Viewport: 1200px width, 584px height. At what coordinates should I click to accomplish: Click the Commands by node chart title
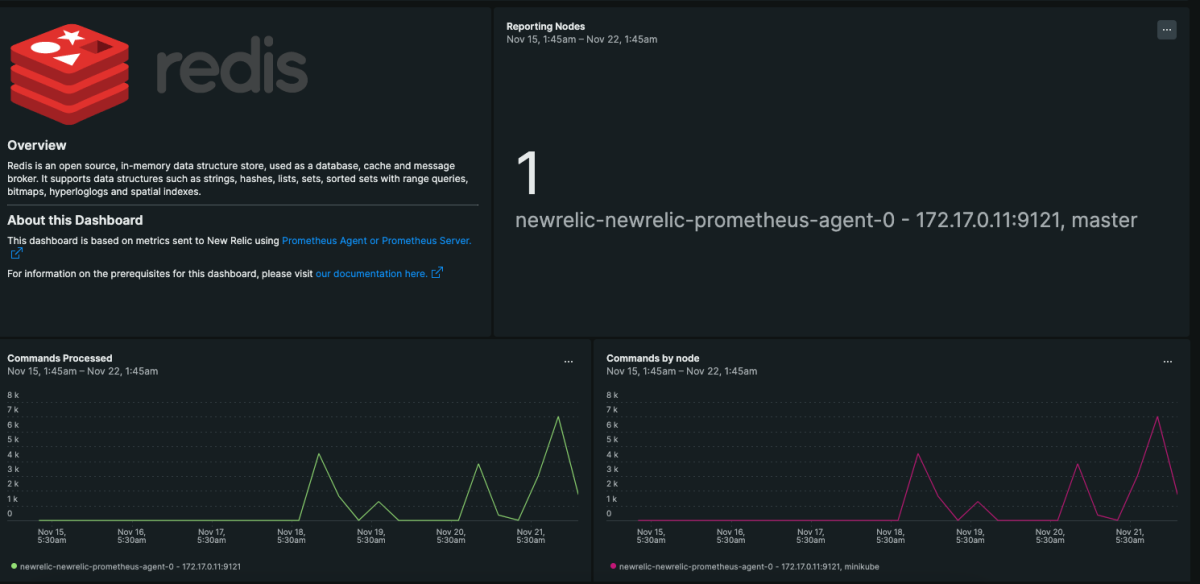[653, 358]
